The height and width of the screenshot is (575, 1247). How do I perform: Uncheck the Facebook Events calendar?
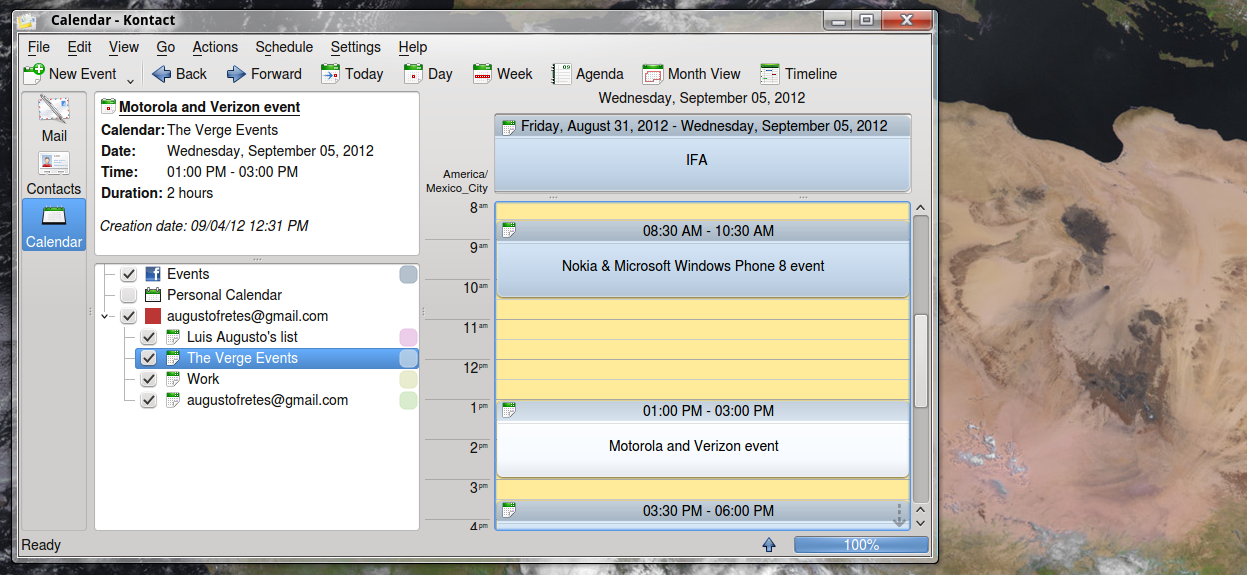[128, 274]
